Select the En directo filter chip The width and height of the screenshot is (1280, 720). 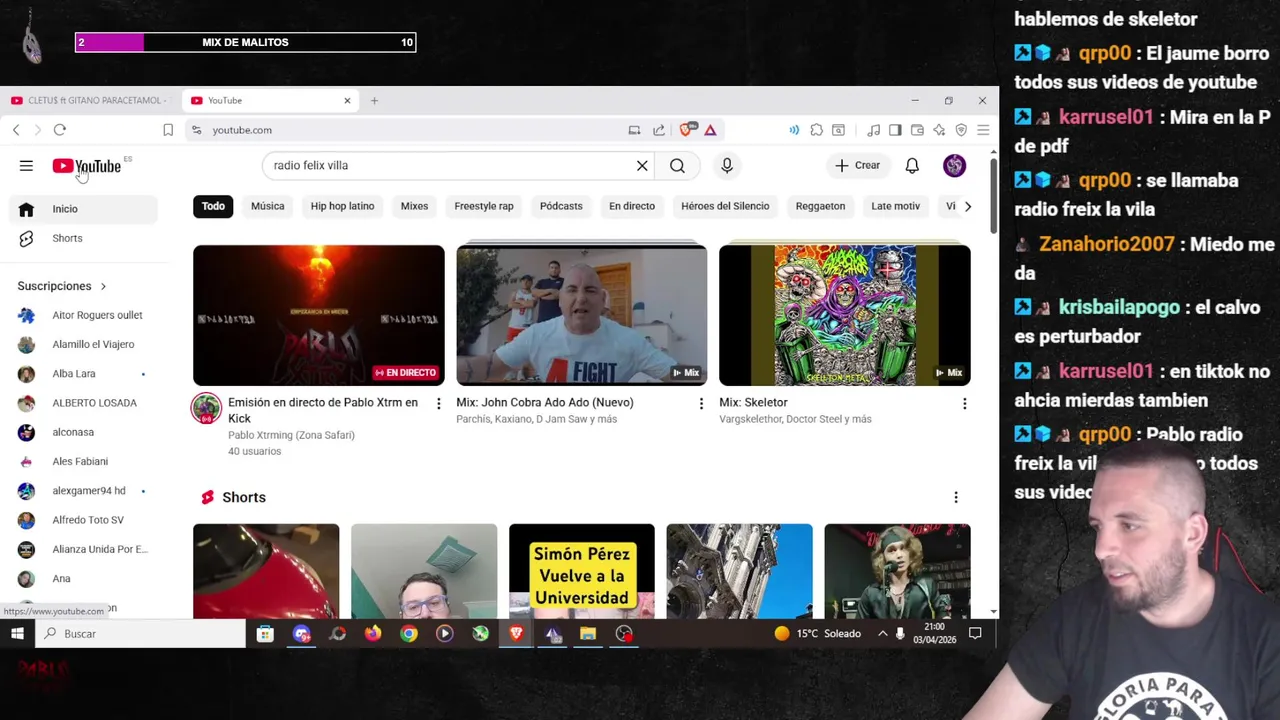click(632, 206)
